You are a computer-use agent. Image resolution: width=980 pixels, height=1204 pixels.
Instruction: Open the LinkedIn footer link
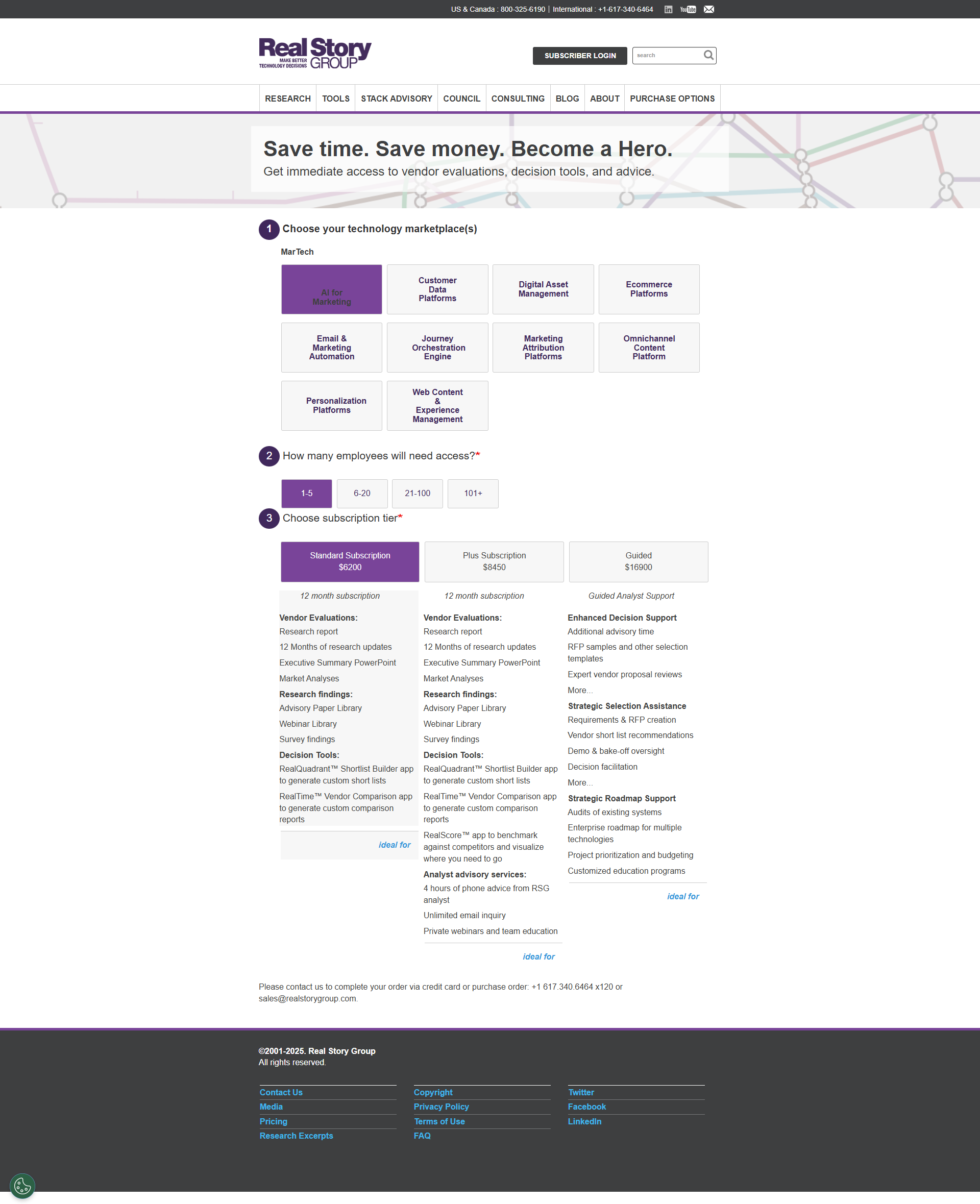[x=584, y=1122]
